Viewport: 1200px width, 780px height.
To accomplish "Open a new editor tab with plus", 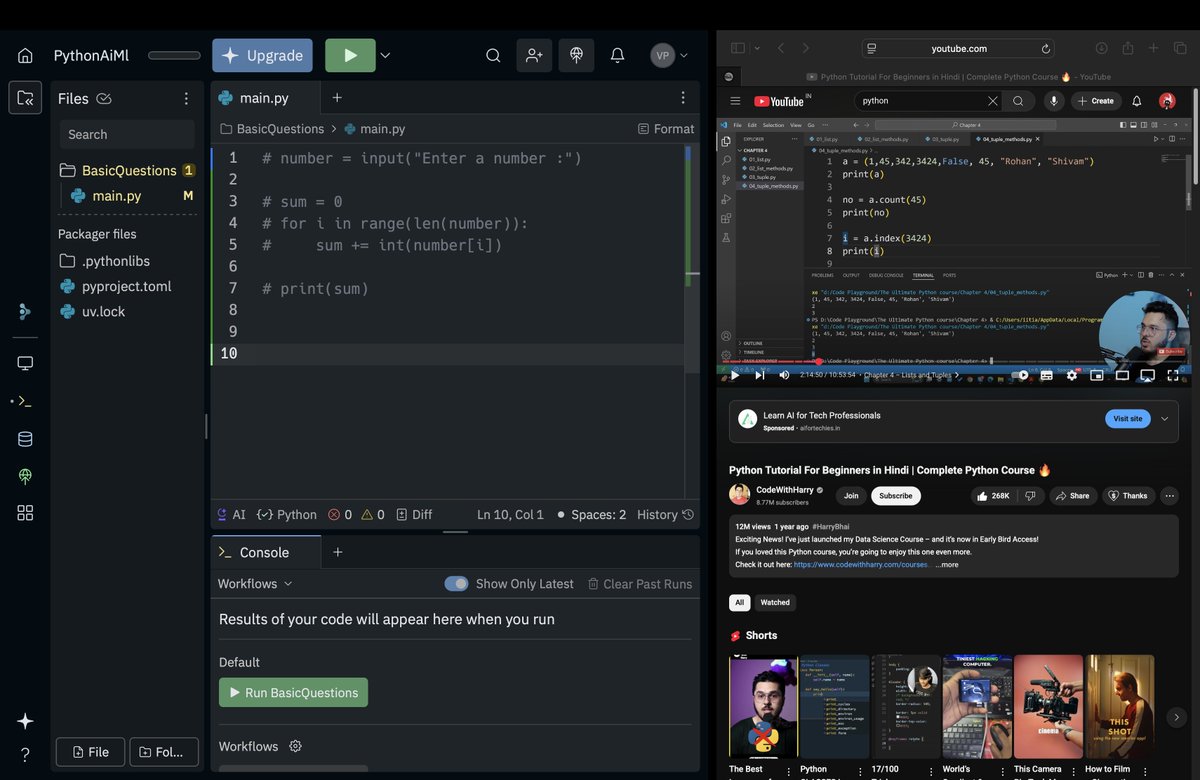I will (337, 98).
